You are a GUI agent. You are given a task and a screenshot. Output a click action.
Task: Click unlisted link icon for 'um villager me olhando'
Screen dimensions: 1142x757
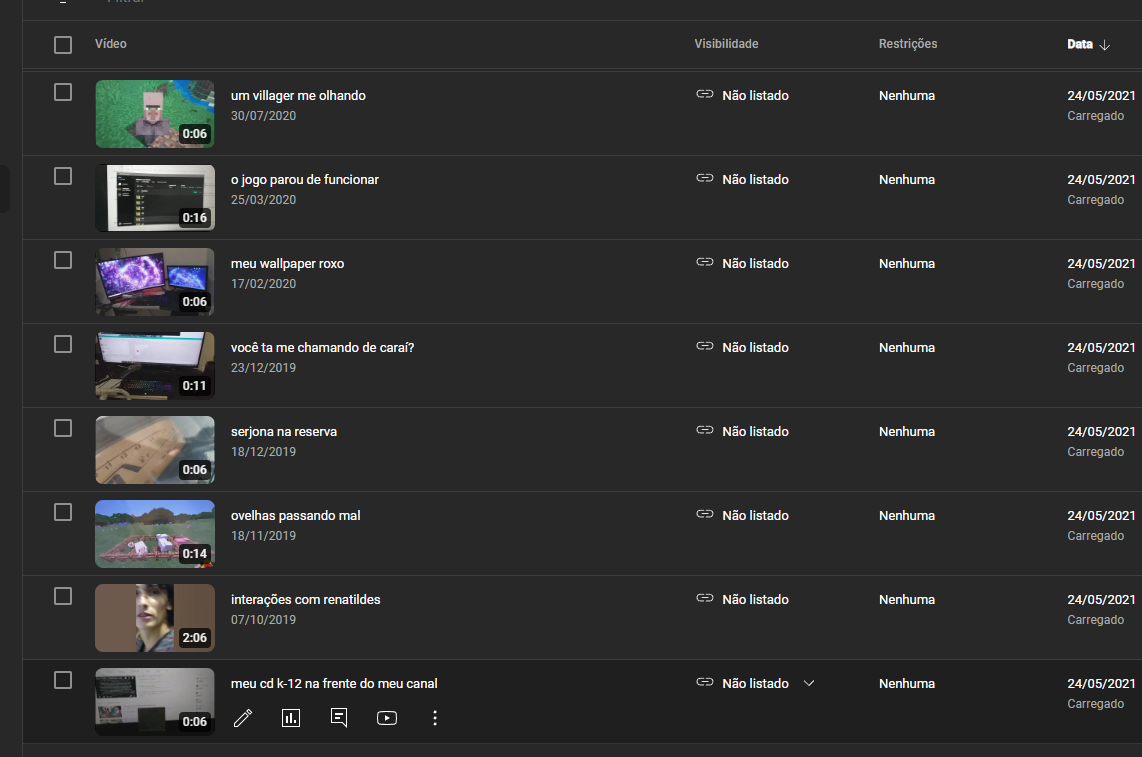coord(704,94)
